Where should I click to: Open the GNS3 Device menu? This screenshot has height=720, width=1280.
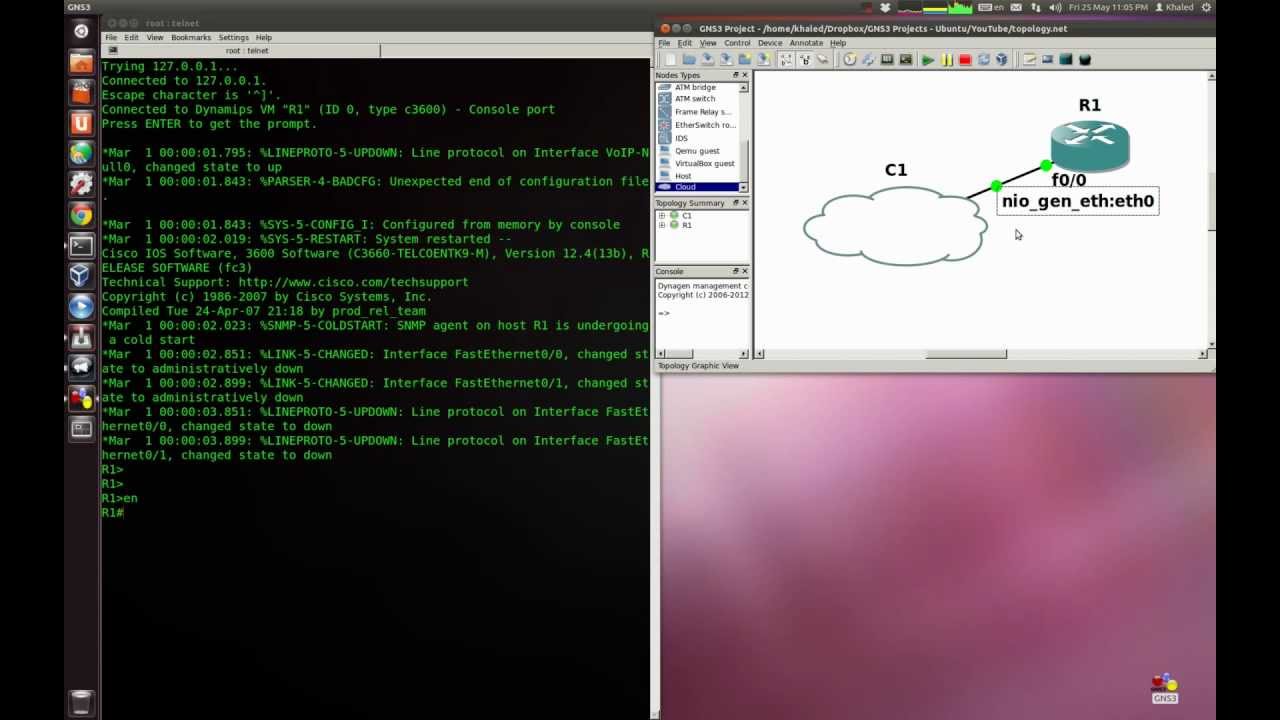pyautogui.click(x=770, y=43)
